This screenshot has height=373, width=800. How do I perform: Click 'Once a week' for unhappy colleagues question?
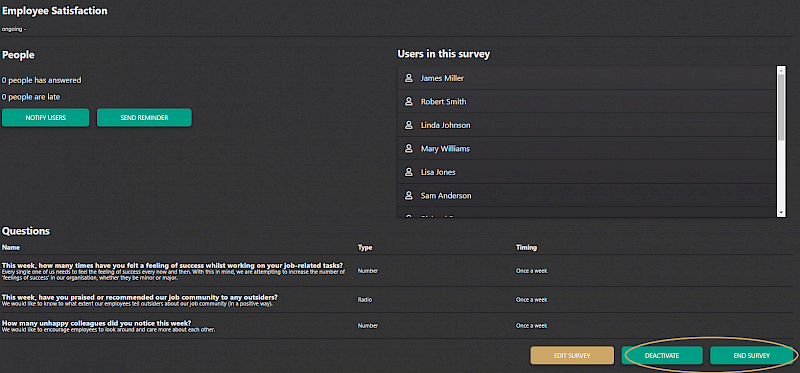tap(531, 326)
